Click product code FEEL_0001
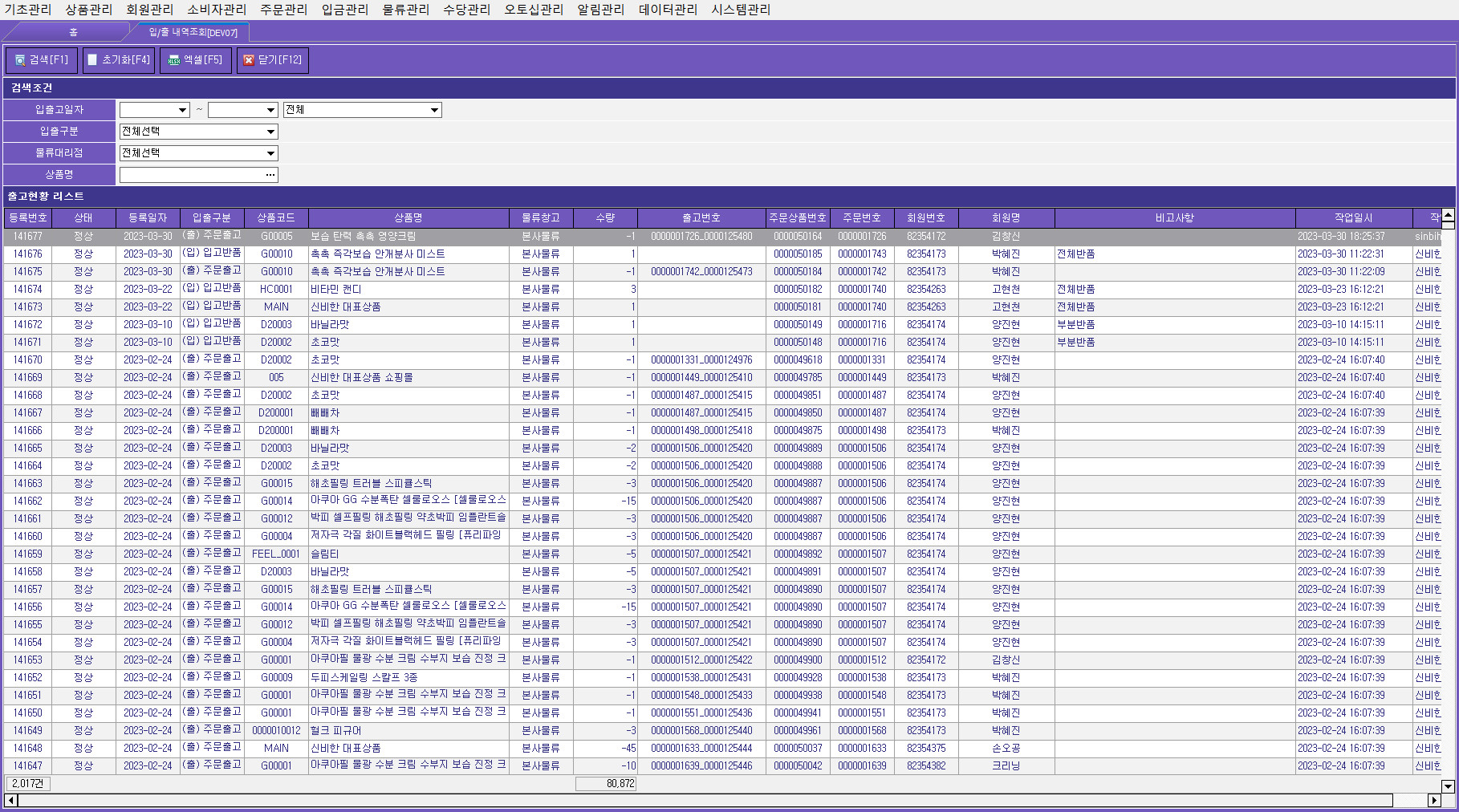Viewport: 1459px width, 812px height. [x=276, y=554]
